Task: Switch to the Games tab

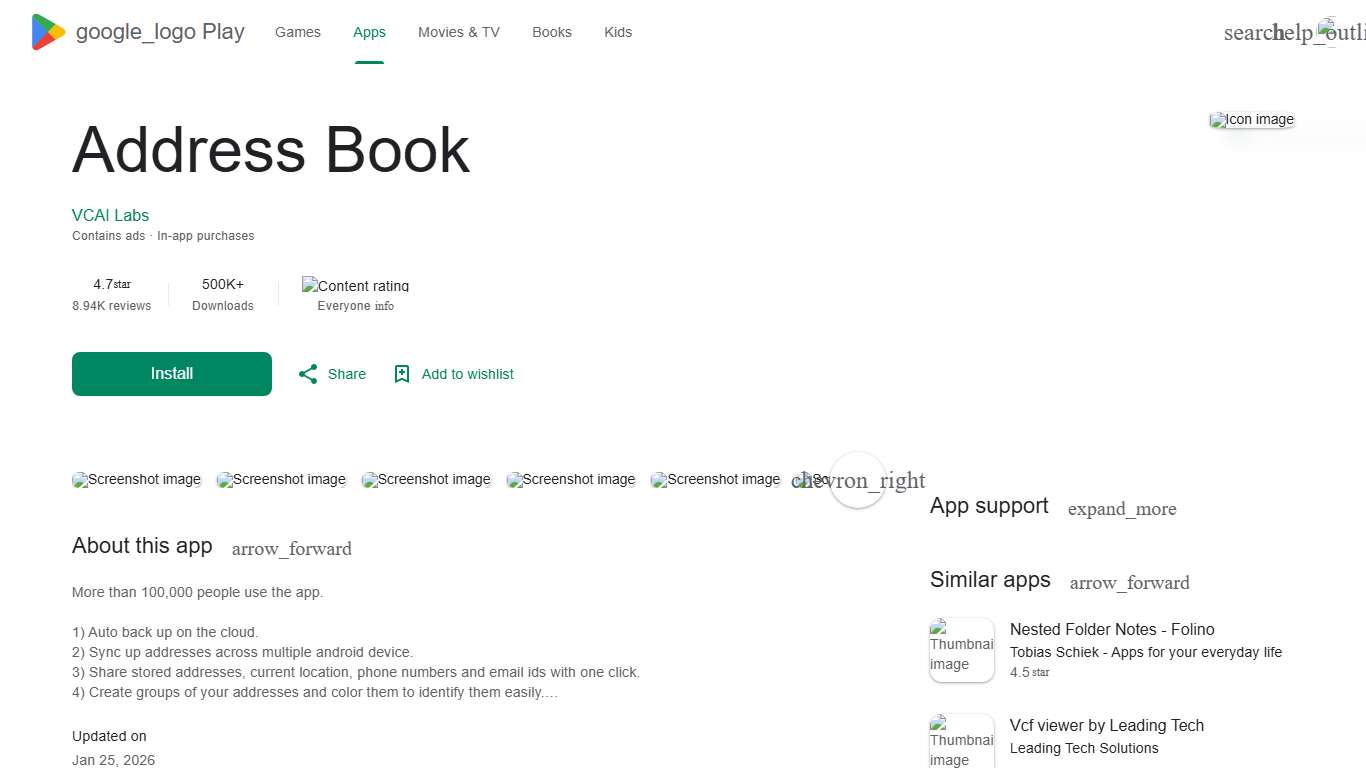Action: click(297, 31)
